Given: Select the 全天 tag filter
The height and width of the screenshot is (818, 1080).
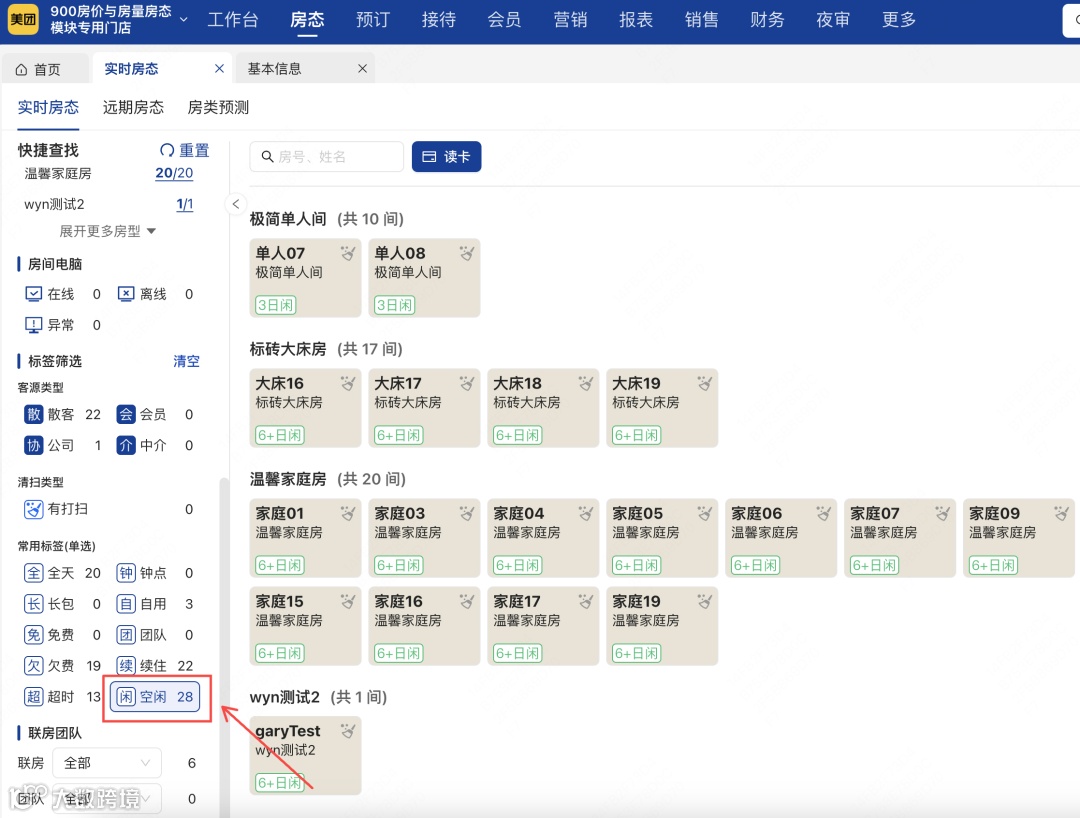Looking at the screenshot, I should [63, 573].
